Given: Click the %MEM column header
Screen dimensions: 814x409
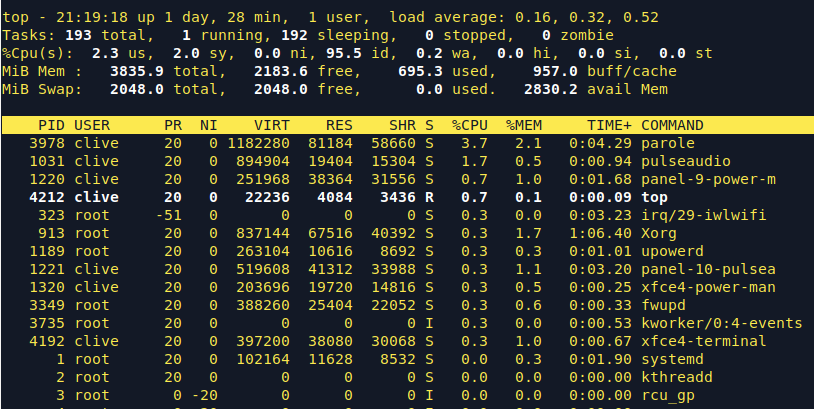Looking at the screenshot, I should point(524,126).
